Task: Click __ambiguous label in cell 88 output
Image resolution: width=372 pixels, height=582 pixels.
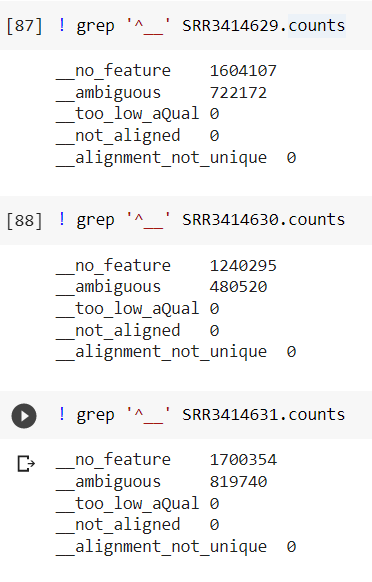Action: pyautogui.click(x=108, y=287)
